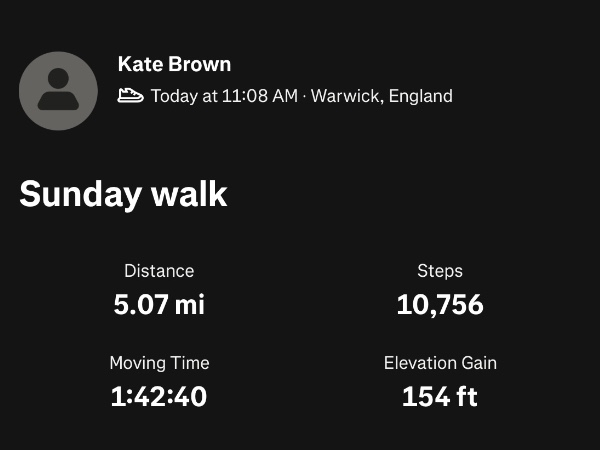Click the Steps stat label

pos(440,271)
